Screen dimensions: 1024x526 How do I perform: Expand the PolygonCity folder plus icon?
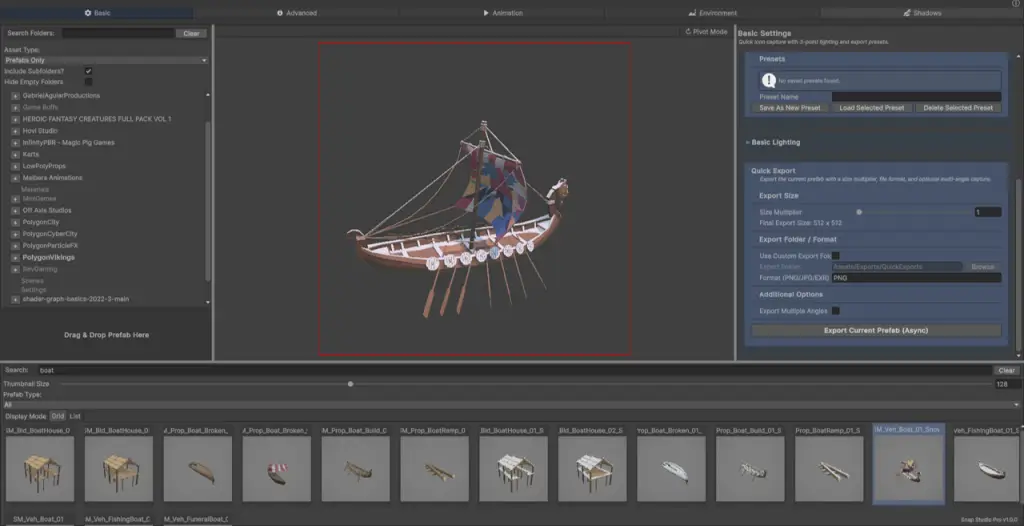pos(15,222)
